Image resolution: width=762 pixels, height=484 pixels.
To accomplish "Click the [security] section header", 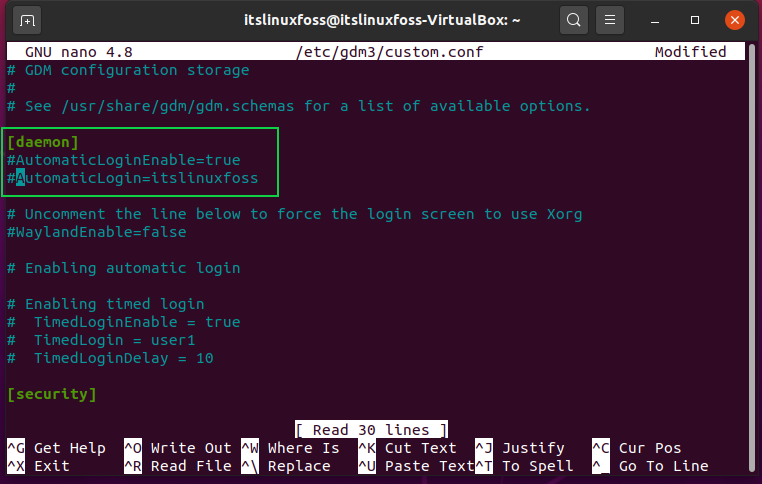I will click(52, 394).
